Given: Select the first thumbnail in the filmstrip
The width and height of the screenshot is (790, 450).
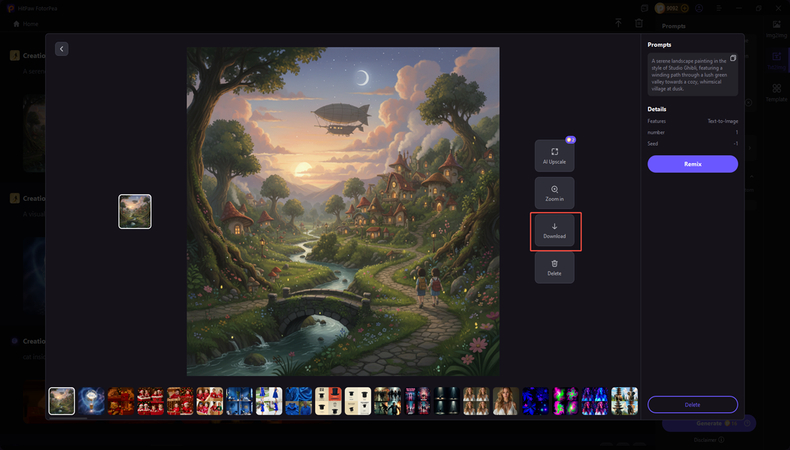Looking at the screenshot, I should tap(62, 401).
